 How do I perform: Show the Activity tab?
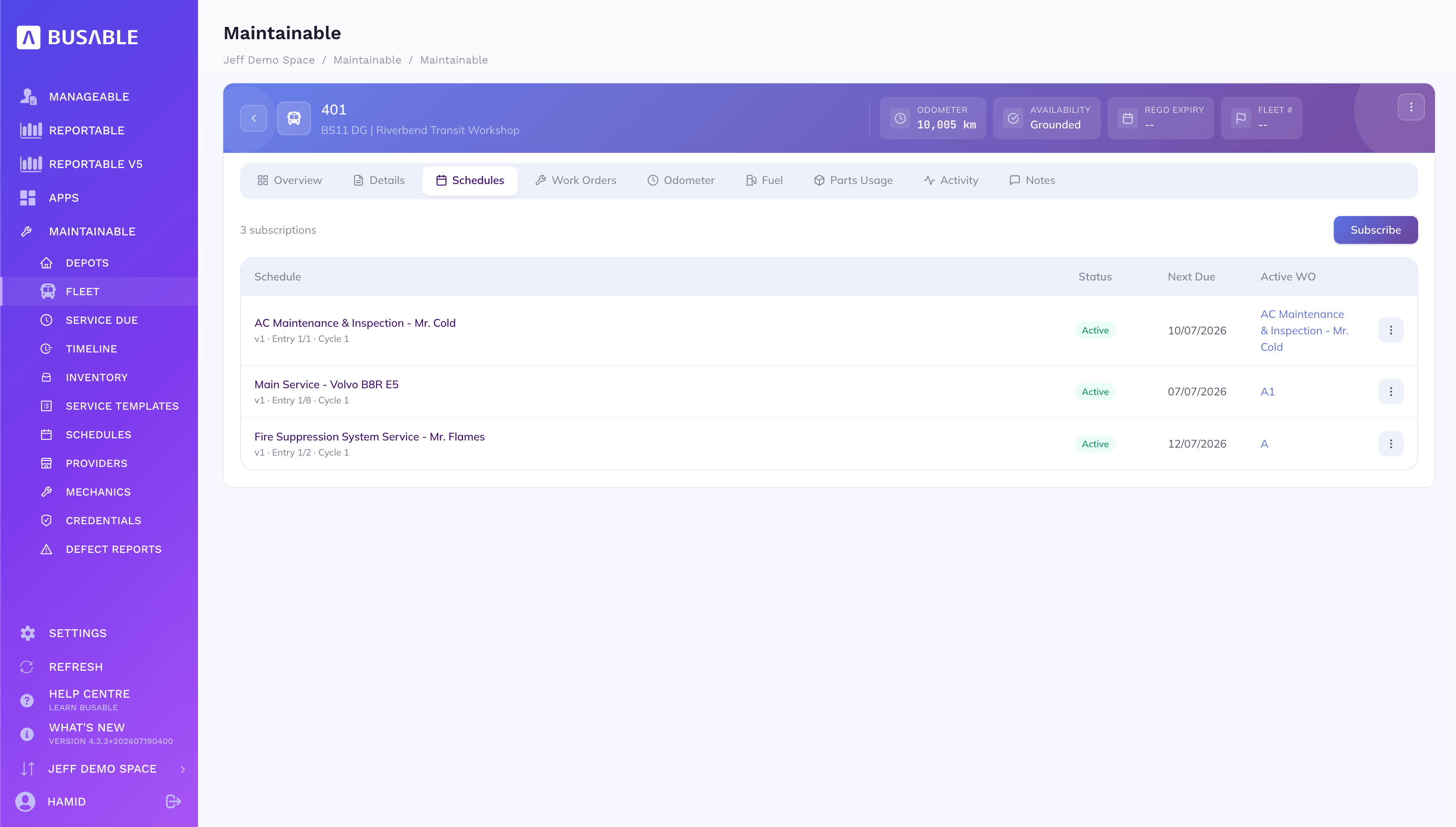[951, 180]
